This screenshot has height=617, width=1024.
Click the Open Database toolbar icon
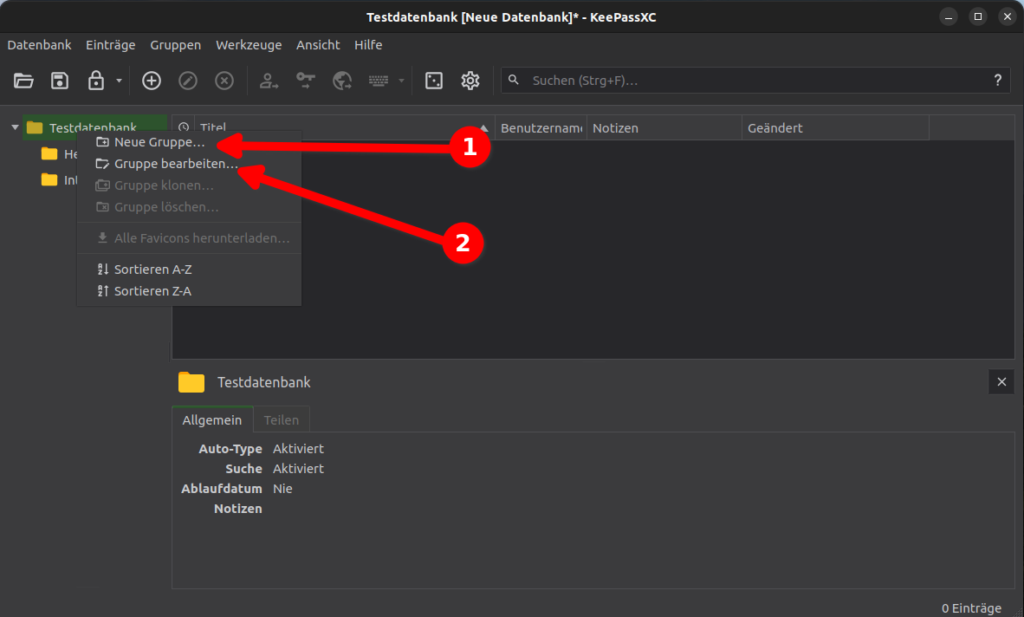pyautogui.click(x=24, y=80)
